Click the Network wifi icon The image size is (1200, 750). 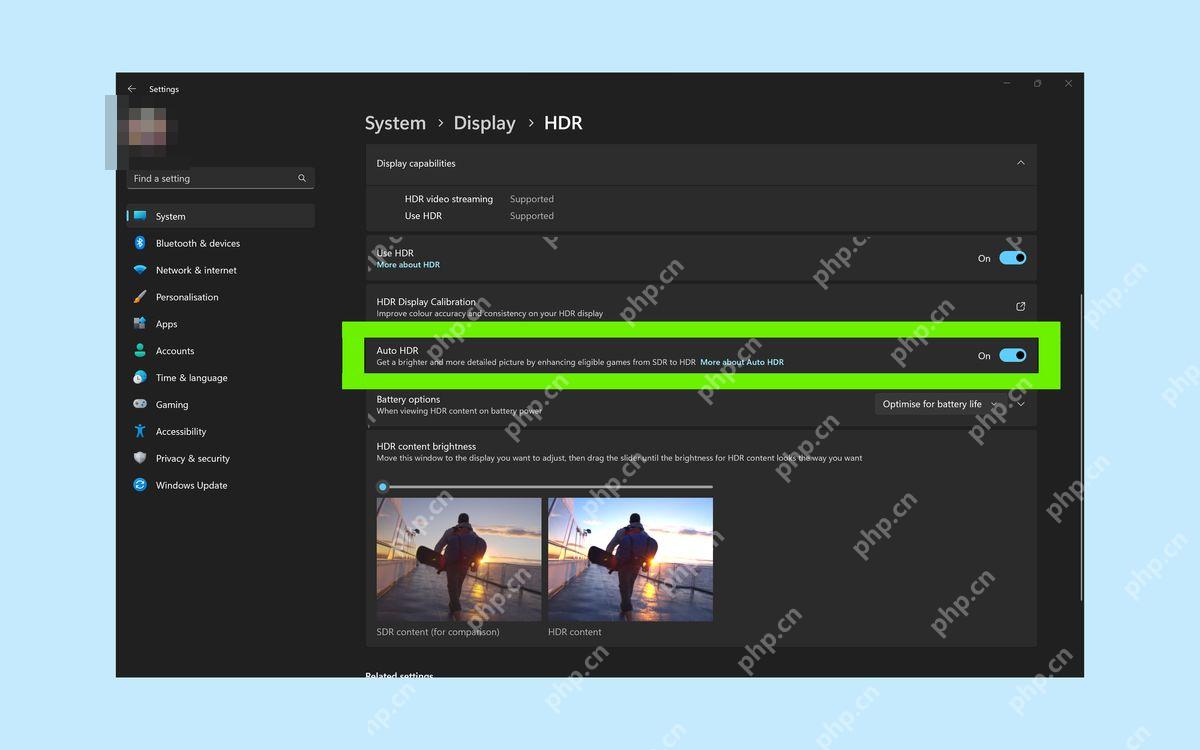coord(140,270)
